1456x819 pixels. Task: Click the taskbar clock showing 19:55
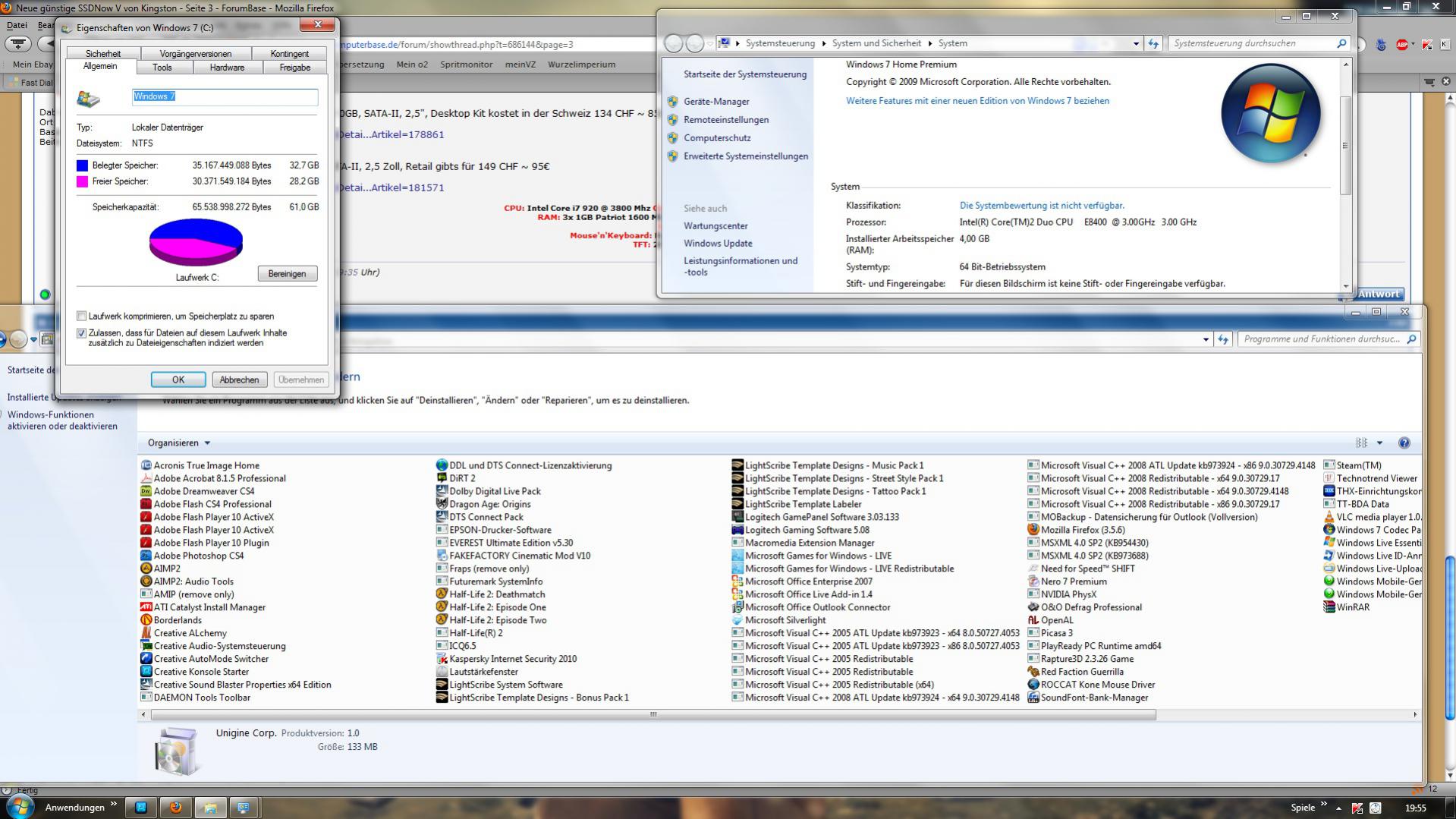pyautogui.click(x=1415, y=808)
